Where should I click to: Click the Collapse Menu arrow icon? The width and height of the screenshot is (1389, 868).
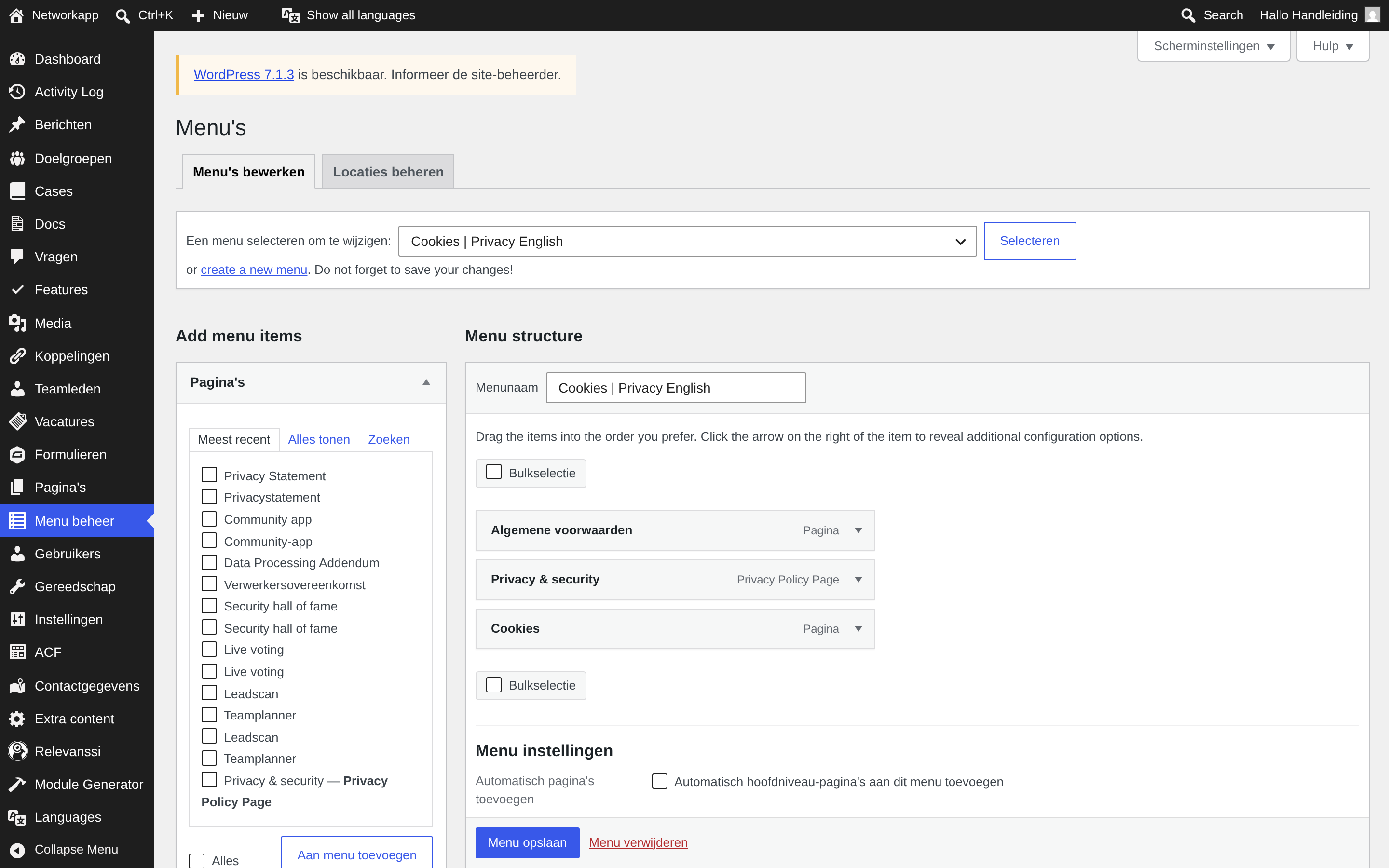tap(17, 850)
